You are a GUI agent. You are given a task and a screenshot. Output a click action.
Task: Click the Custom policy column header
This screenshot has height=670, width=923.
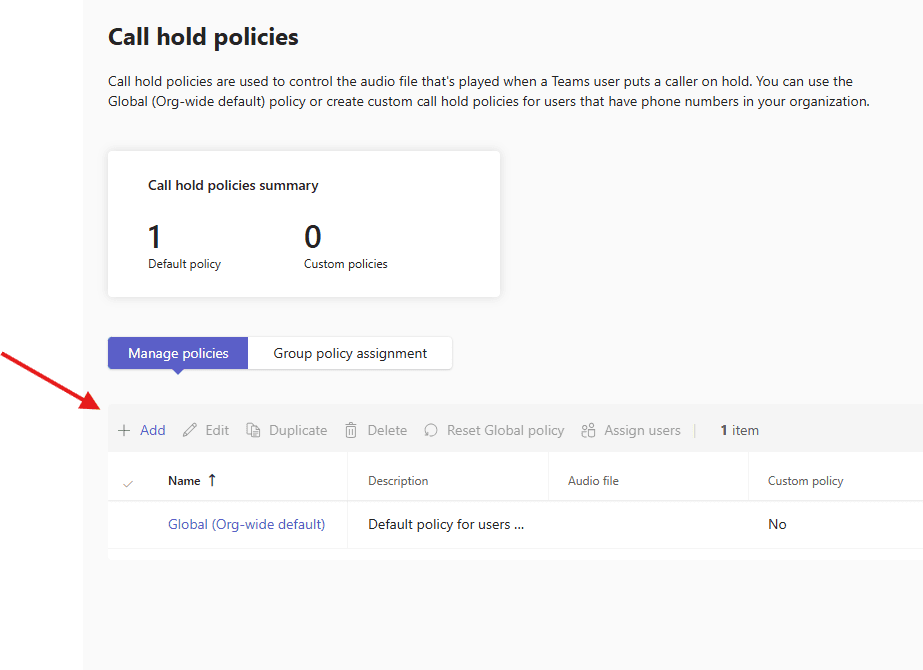(805, 481)
